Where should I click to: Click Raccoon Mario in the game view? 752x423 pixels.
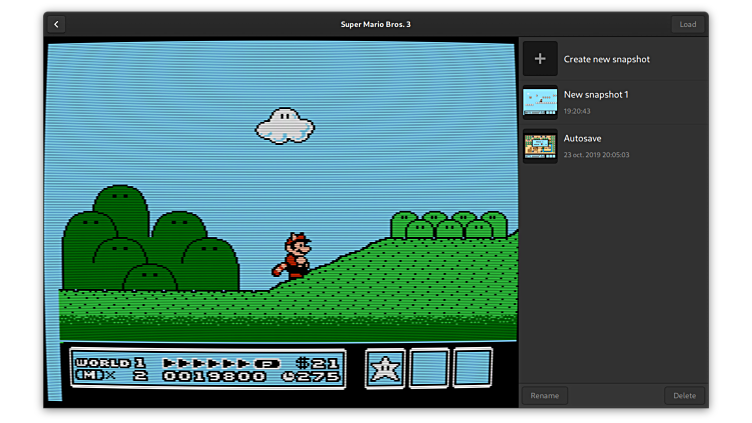coord(294,255)
